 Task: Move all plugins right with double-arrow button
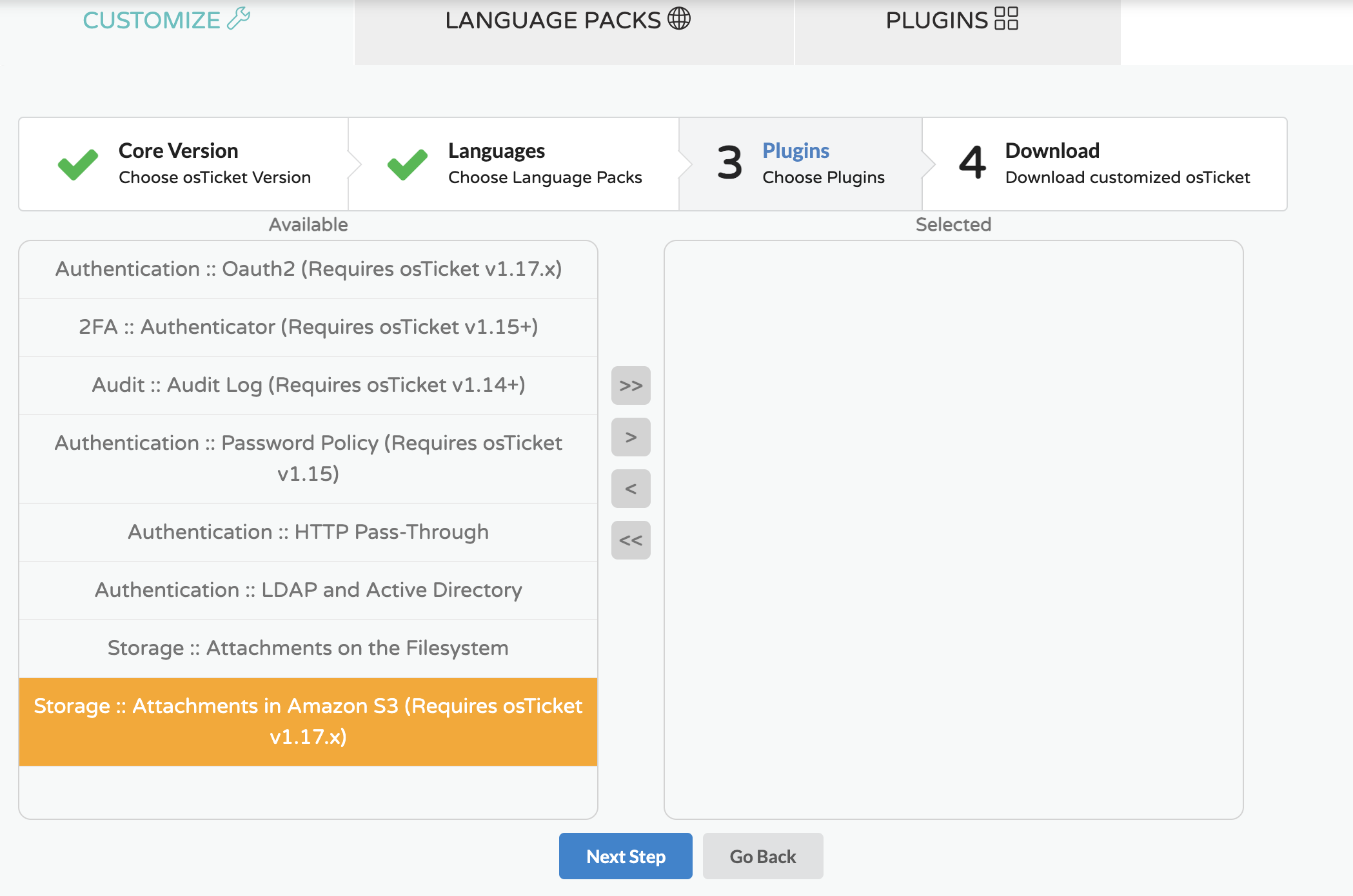[x=630, y=385]
